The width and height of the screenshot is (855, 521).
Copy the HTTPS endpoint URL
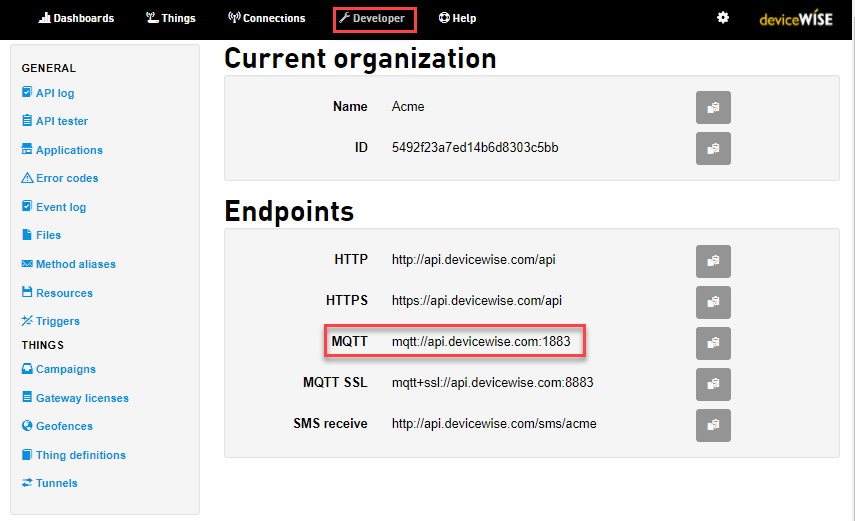713,302
